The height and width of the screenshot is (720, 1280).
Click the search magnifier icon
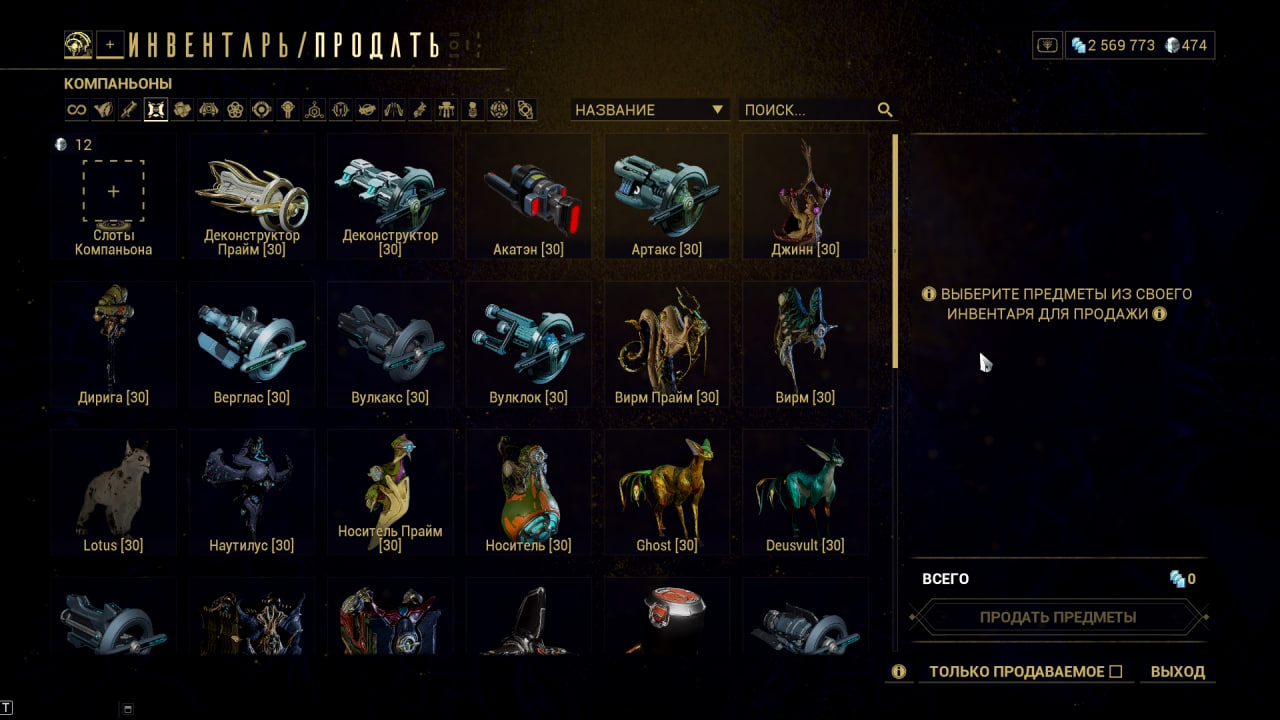tap(885, 110)
